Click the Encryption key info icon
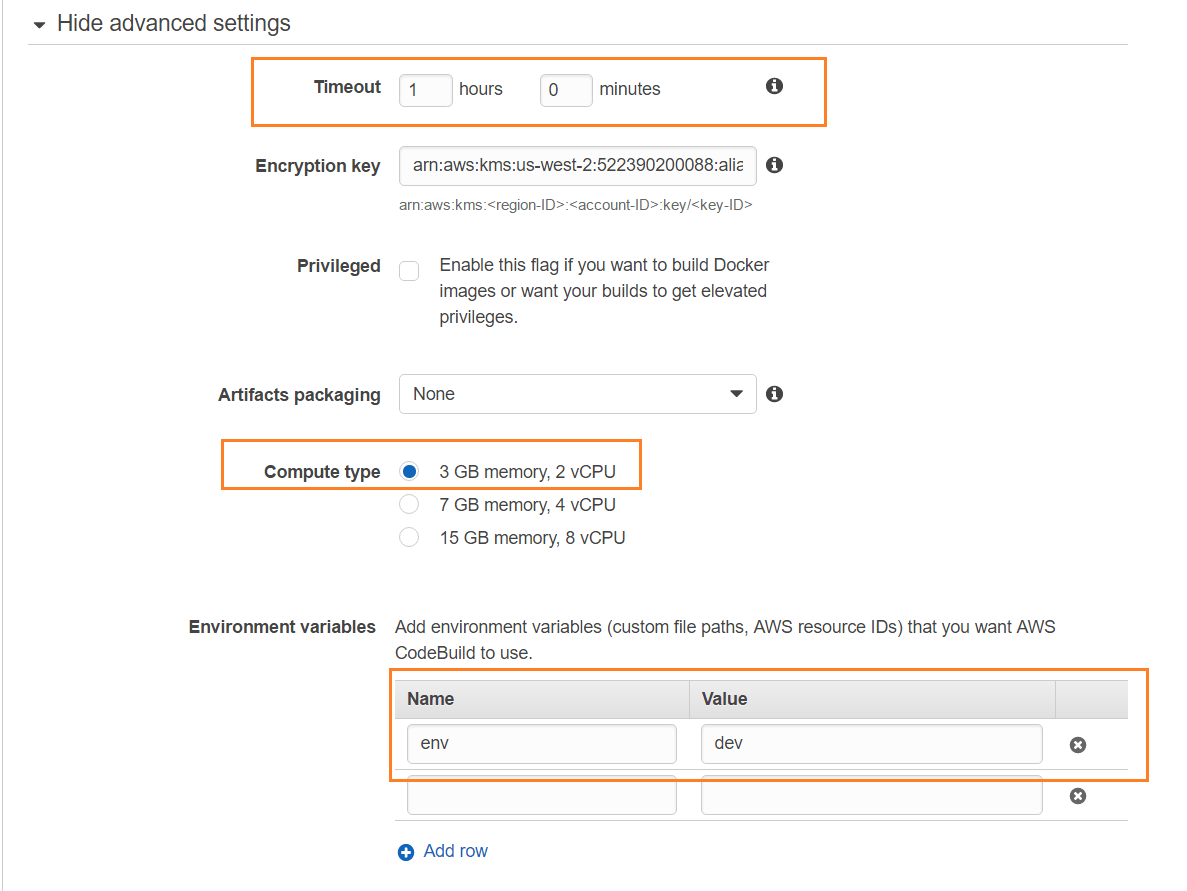1187x891 pixels. [774, 165]
